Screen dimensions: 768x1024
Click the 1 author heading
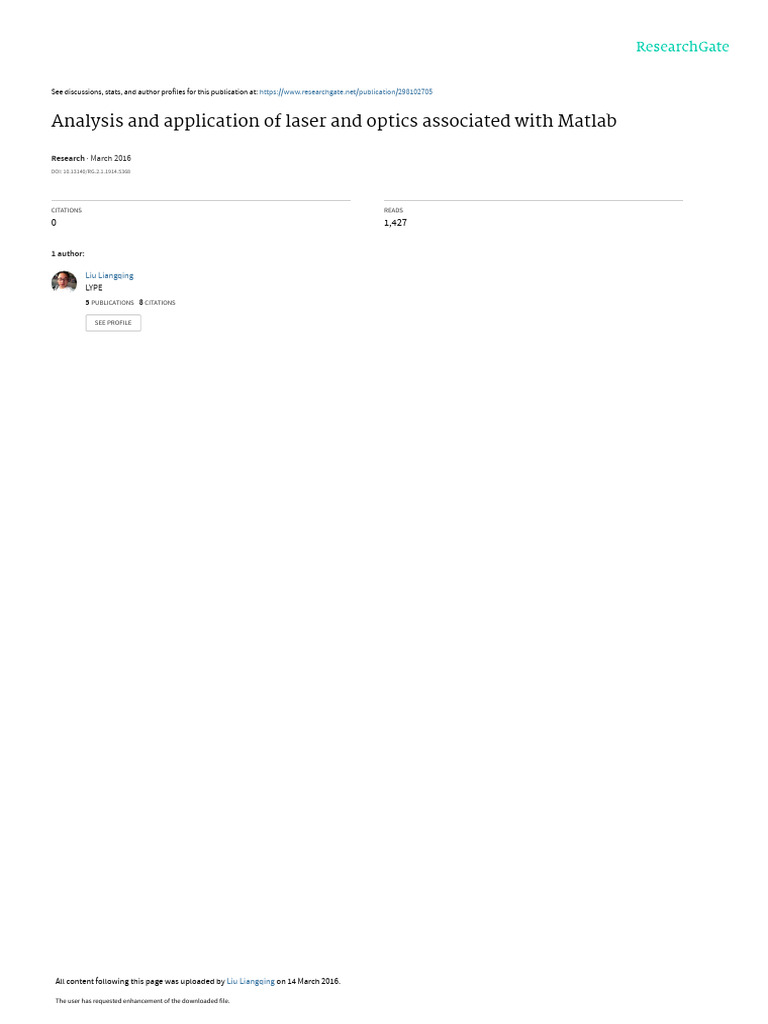[68, 253]
